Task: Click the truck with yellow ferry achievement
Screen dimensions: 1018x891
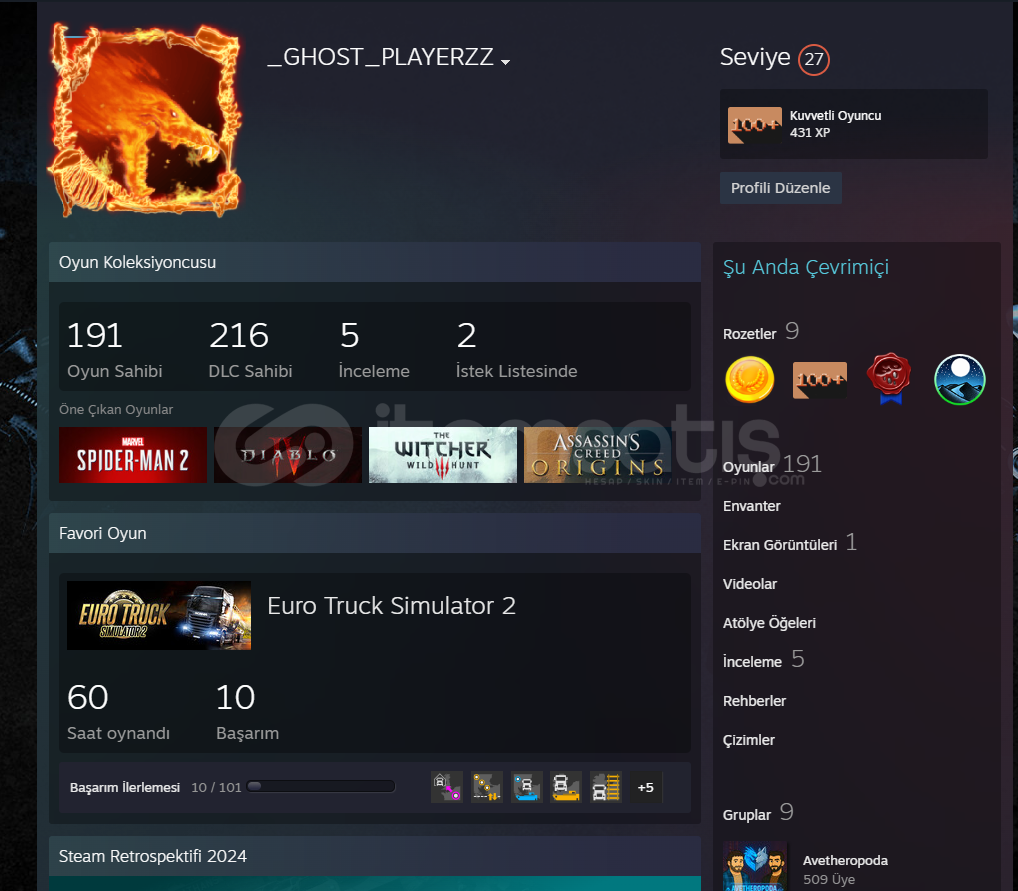Action: pyautogui.click(x=565, y=787)
